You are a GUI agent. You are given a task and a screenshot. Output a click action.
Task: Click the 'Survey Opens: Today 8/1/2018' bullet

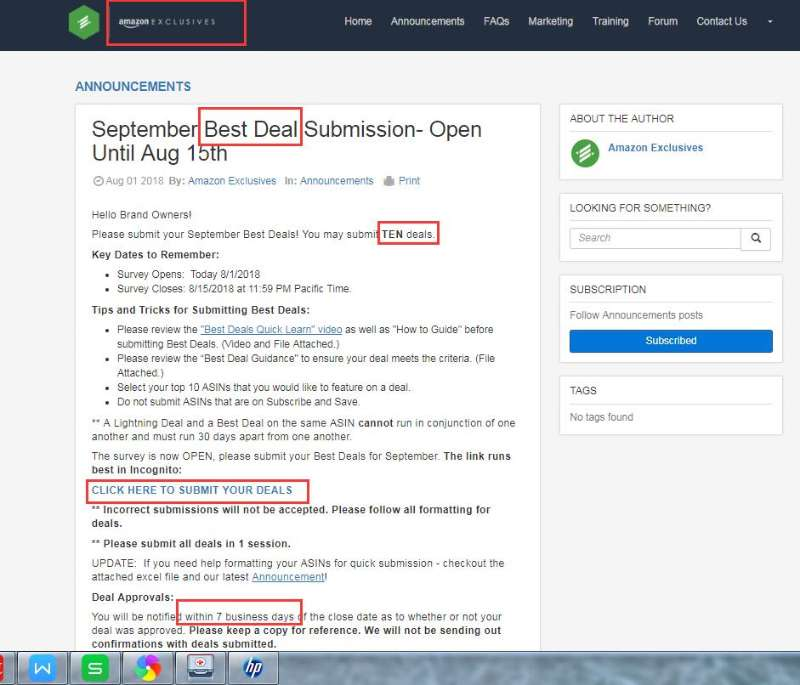coord(189,274)
